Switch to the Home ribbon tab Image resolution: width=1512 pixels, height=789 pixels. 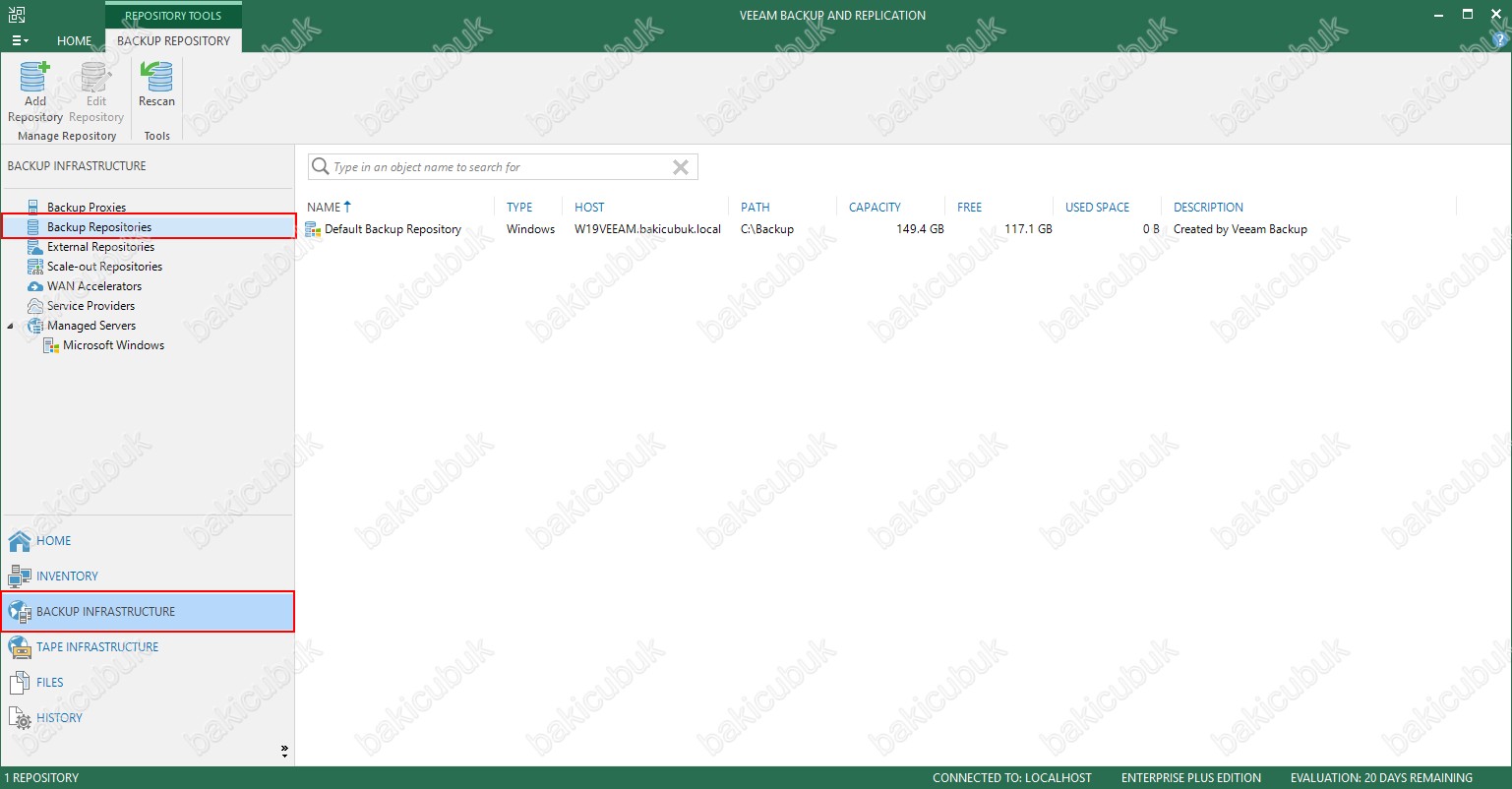coord(74,40)
